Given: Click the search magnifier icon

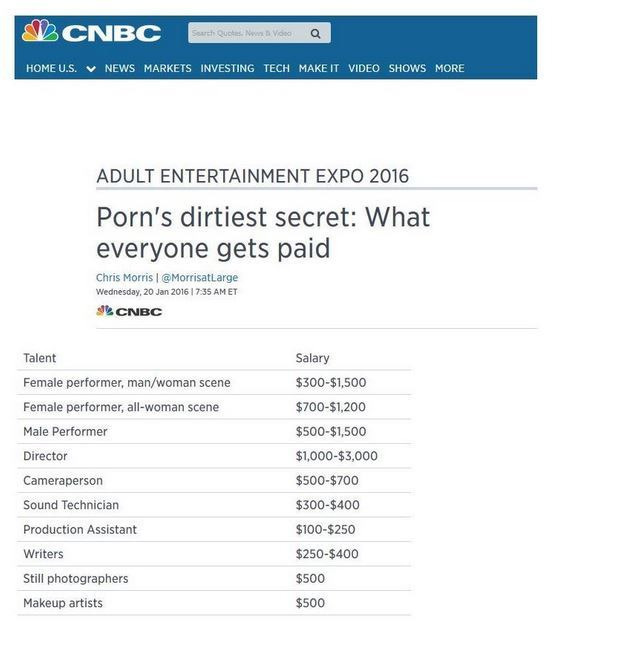Looking at the screenshot, I should tap(316, 33).
